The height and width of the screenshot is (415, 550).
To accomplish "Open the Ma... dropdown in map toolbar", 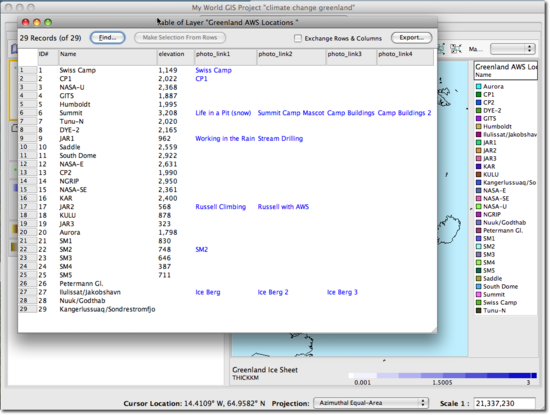I will (x=513, y=49).
